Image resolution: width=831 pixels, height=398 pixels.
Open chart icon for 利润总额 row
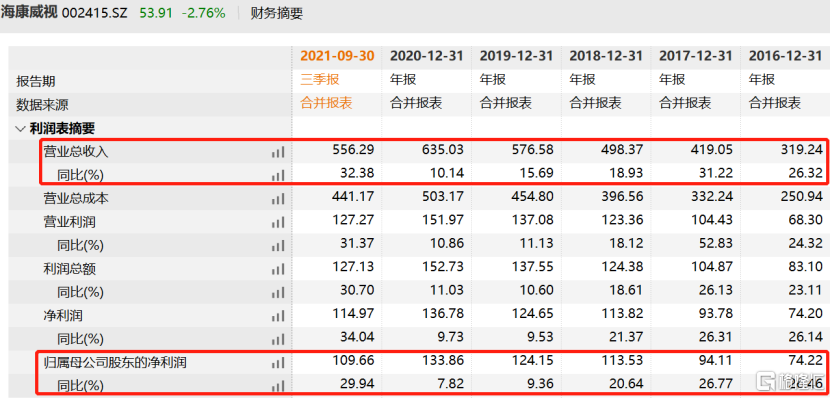[278, 269]
